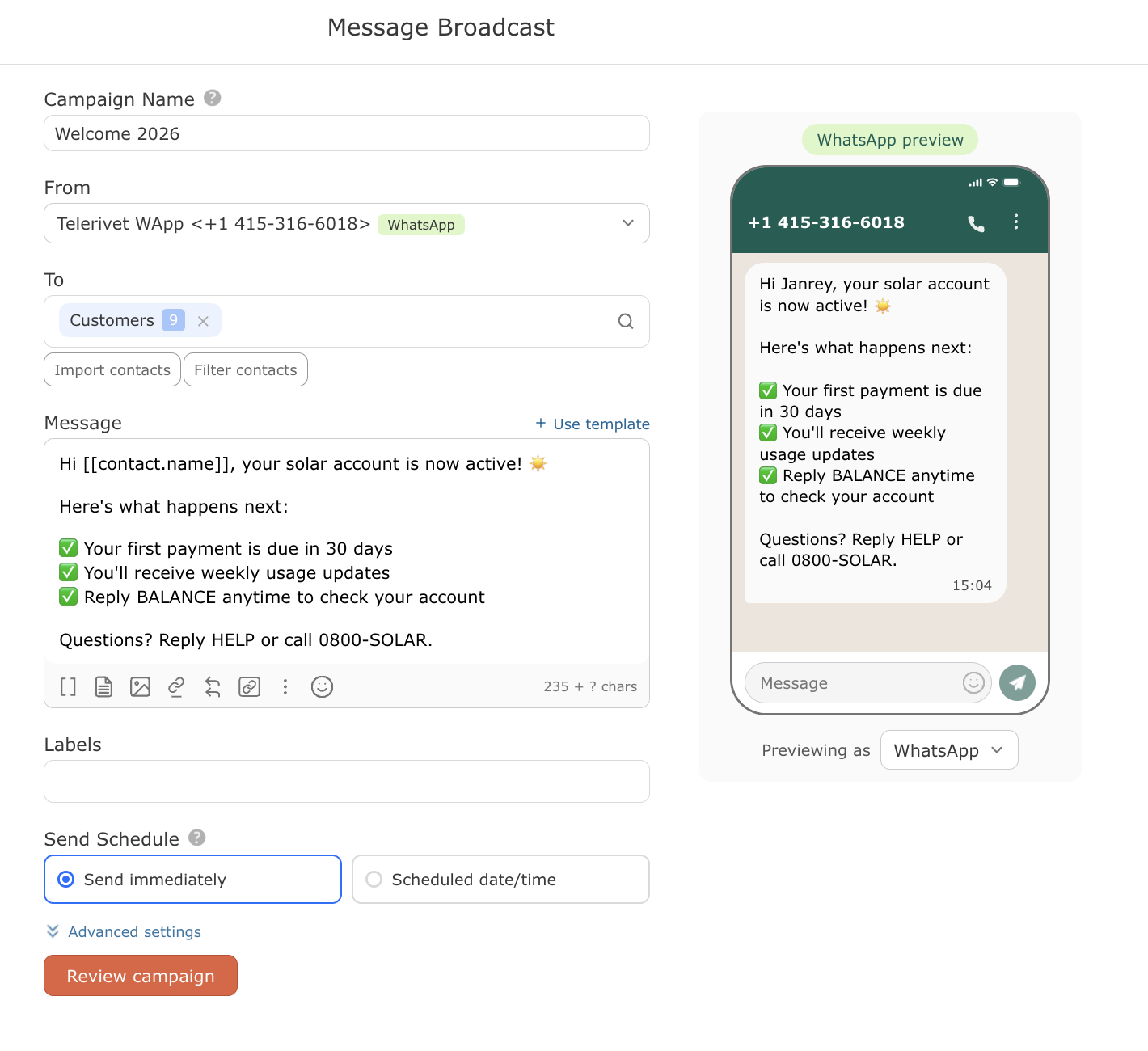Open the emoji picker in the message toolbar
This screenshot has height=1051, width=1148.
pos(322,686)
